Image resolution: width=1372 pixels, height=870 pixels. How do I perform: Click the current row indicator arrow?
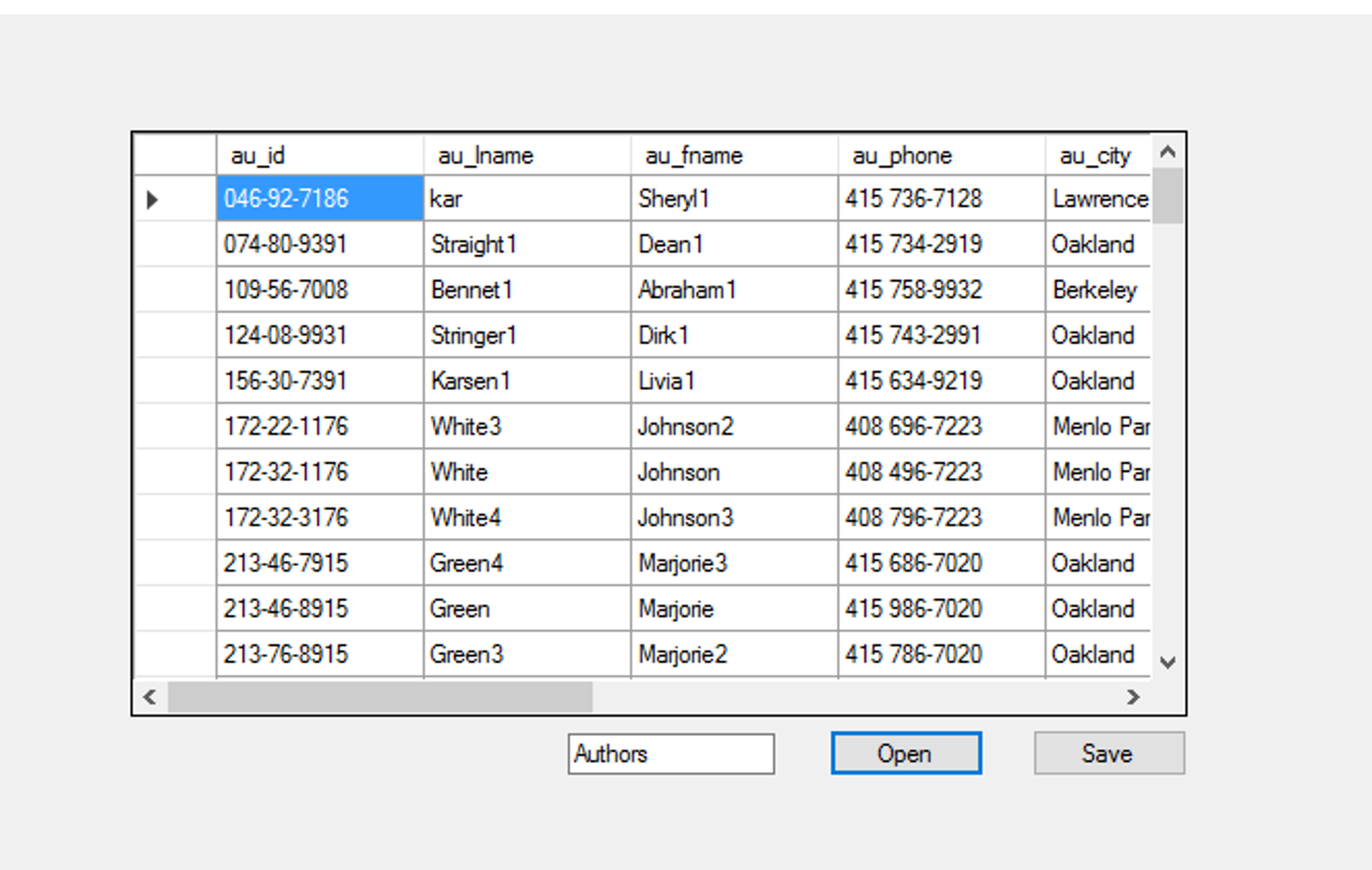point(152,199)
